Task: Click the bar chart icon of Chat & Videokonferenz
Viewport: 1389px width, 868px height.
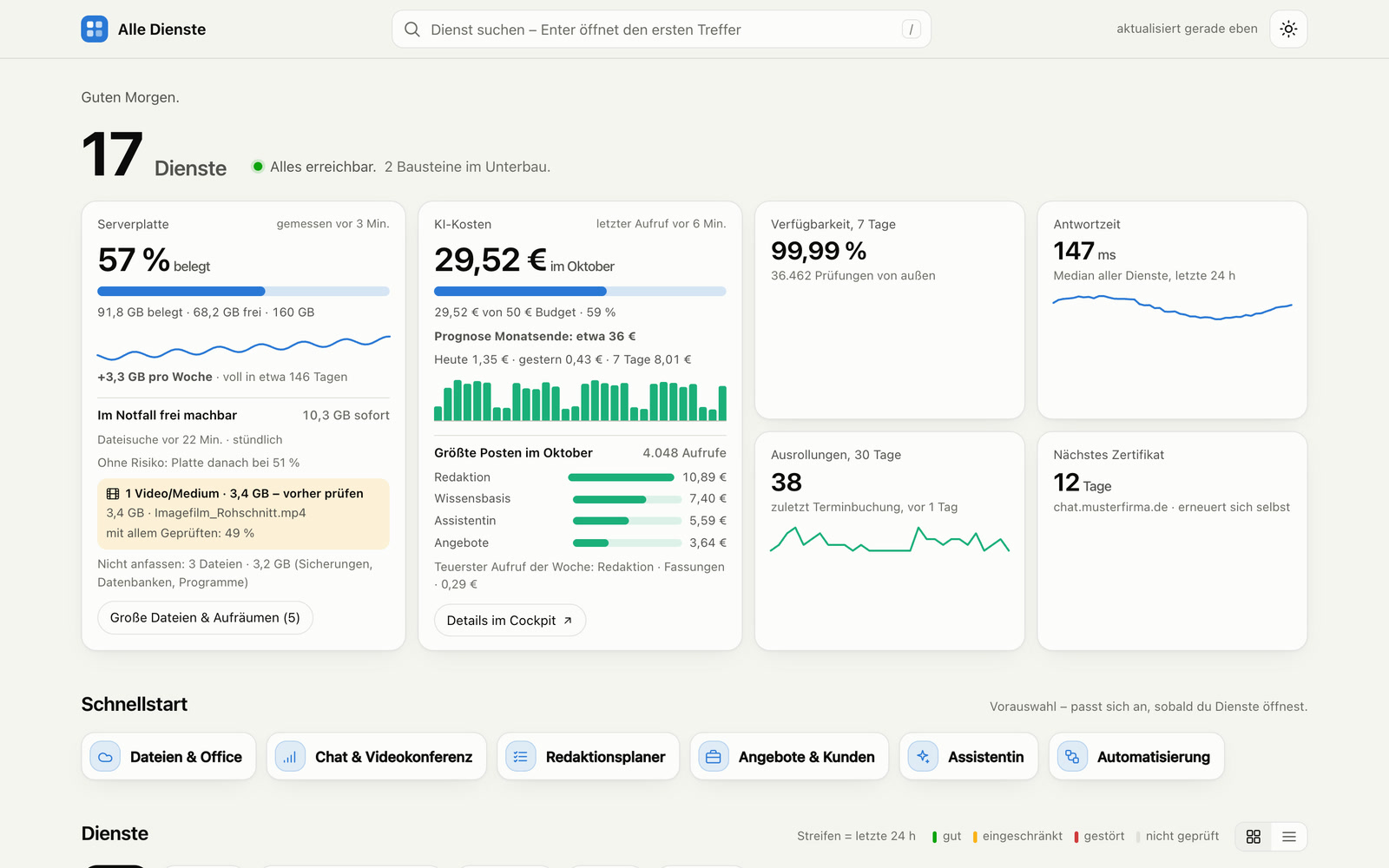Action: tap(290, 757)
